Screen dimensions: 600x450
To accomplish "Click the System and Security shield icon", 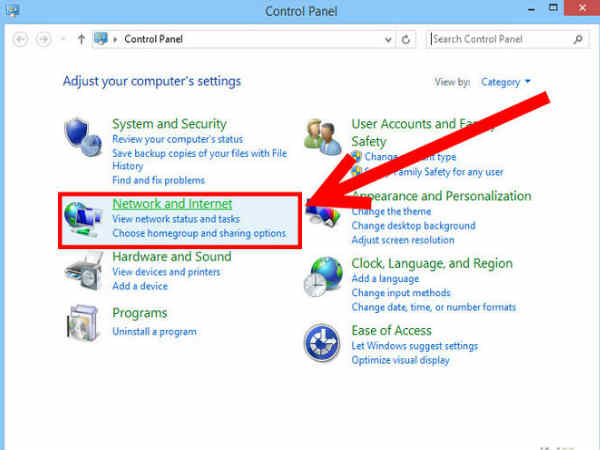I will click(83, 137).
